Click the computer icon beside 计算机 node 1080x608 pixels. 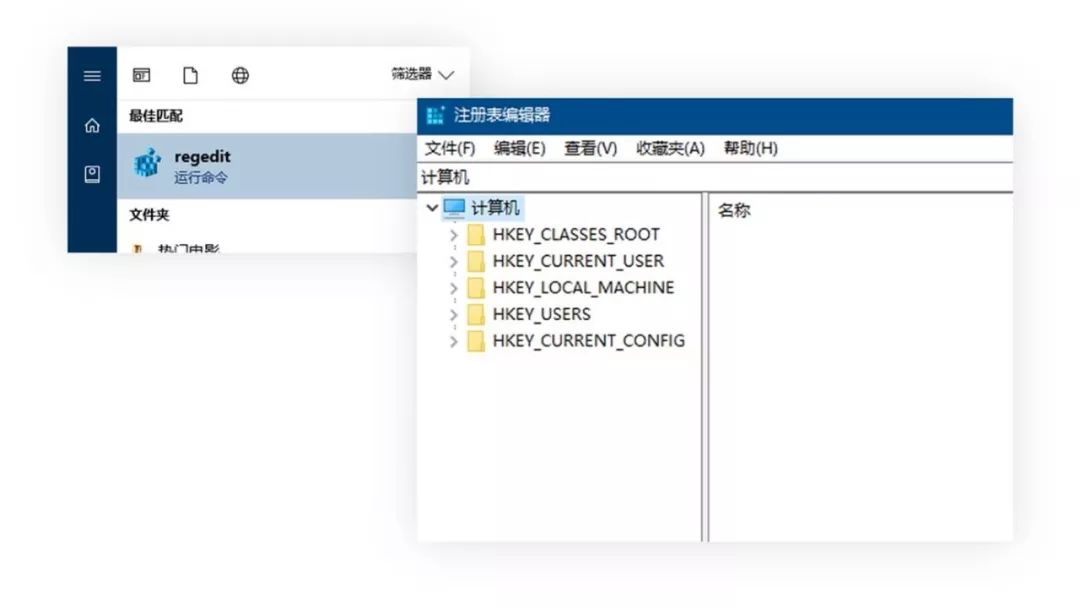[456, 207]
